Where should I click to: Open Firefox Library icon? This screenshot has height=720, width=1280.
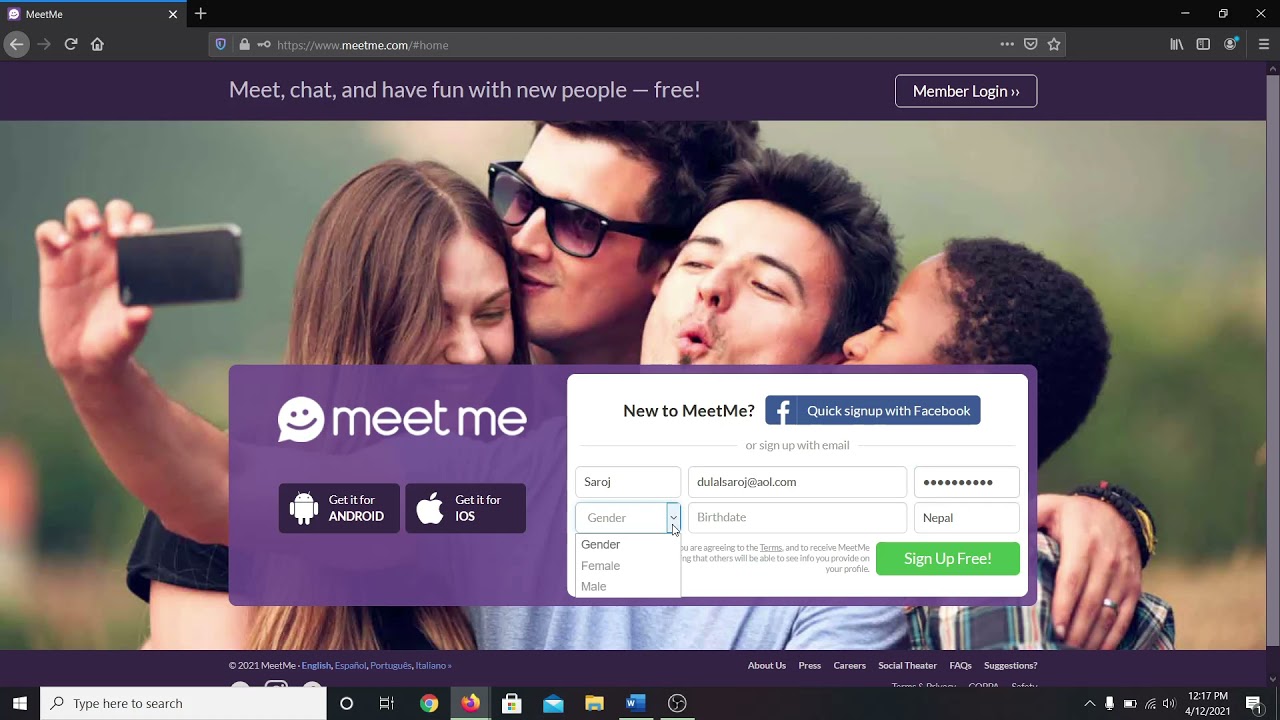pyautogui.click(x=1177, y=44)
